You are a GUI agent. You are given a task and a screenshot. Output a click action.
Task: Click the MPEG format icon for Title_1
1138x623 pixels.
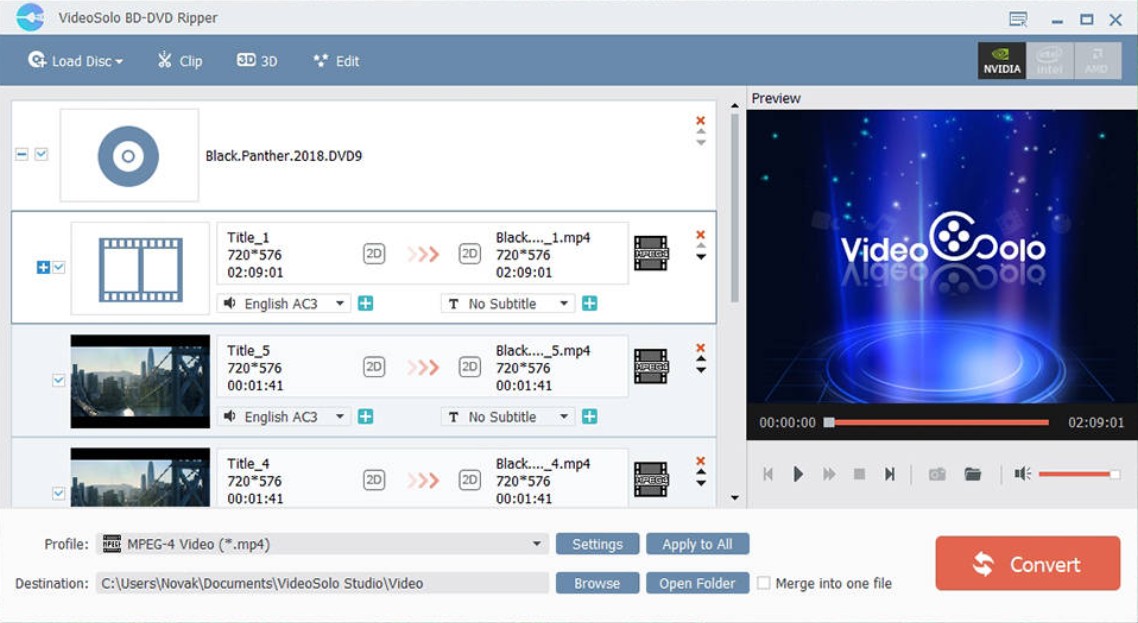651,253
